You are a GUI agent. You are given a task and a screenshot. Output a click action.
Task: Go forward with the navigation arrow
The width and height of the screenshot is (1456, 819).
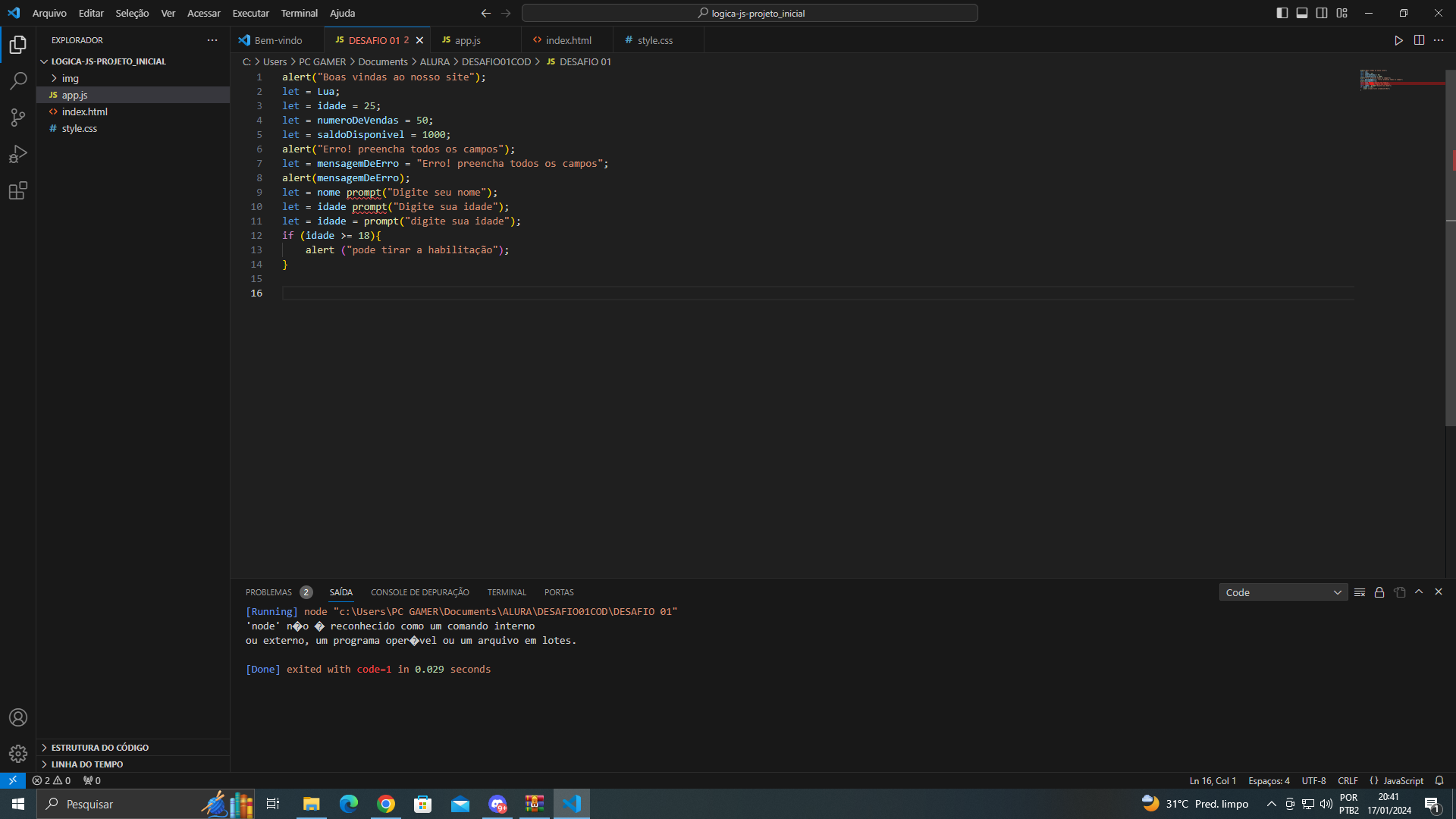pyautogui.click(x=506, y=13)
